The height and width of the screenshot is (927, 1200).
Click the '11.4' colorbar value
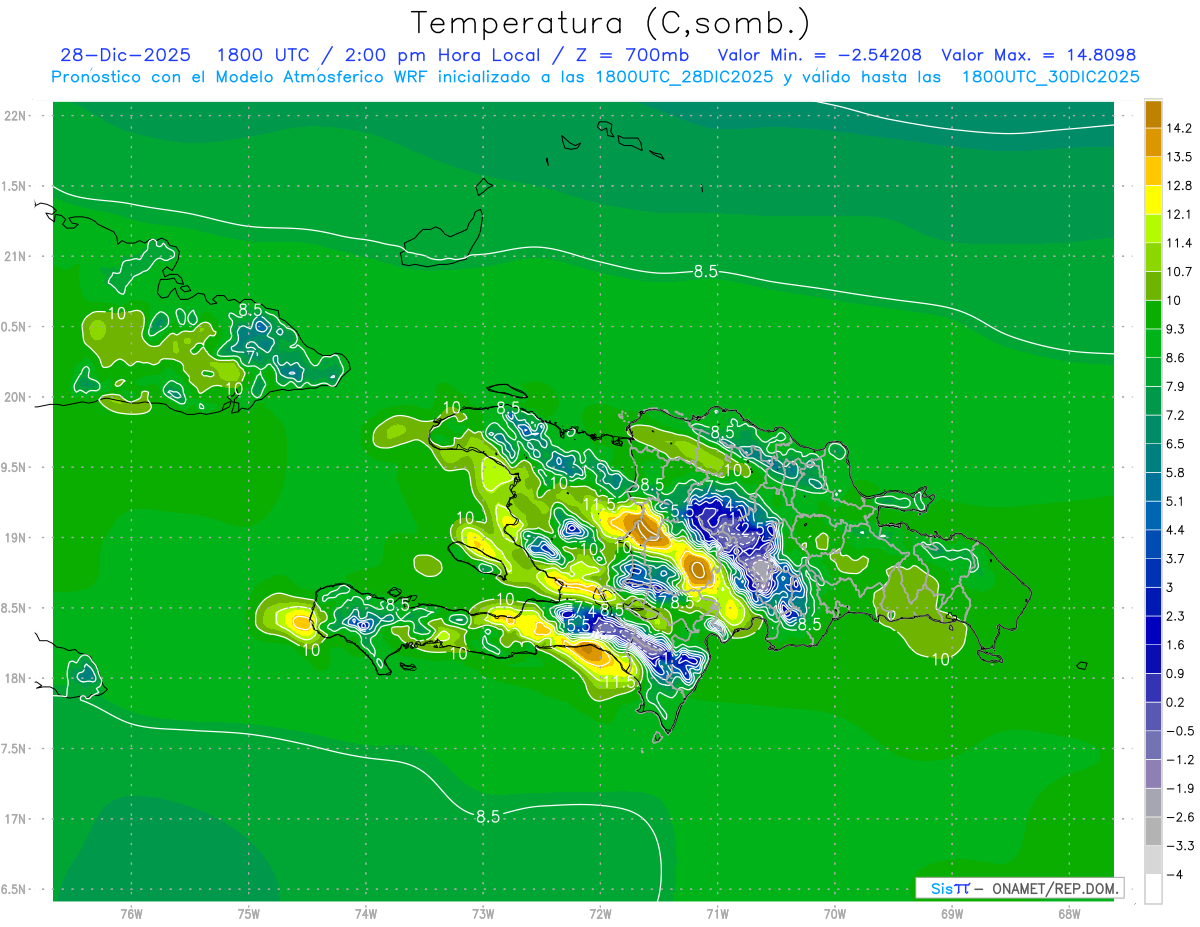1177,243
